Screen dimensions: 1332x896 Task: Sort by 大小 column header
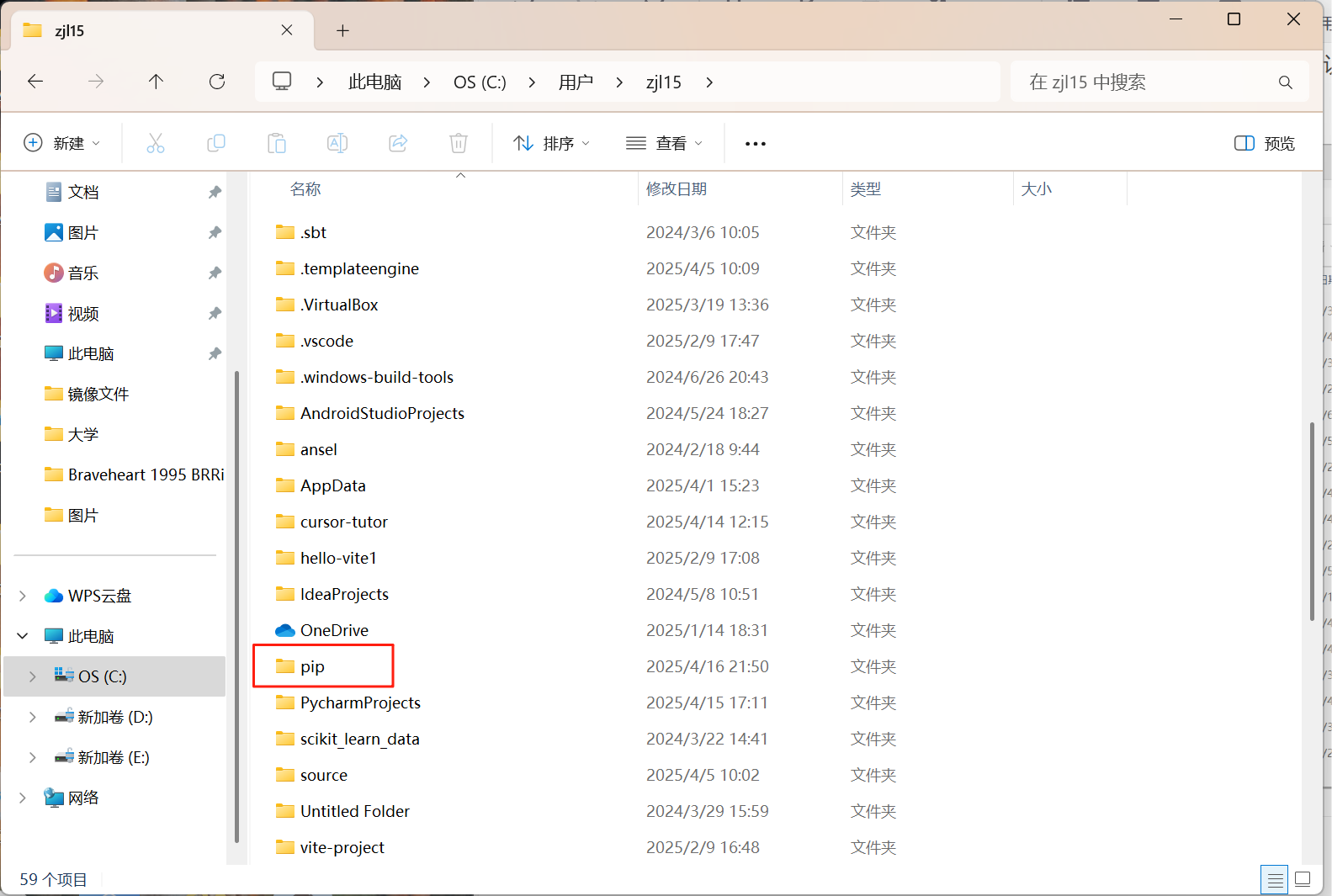pyautogui.click(x=1037, y=189)
